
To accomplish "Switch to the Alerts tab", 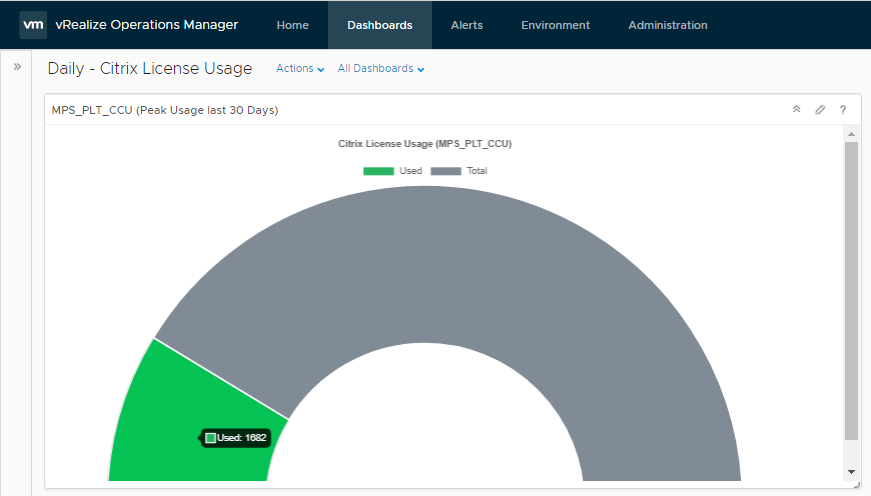I will point(467,25).
